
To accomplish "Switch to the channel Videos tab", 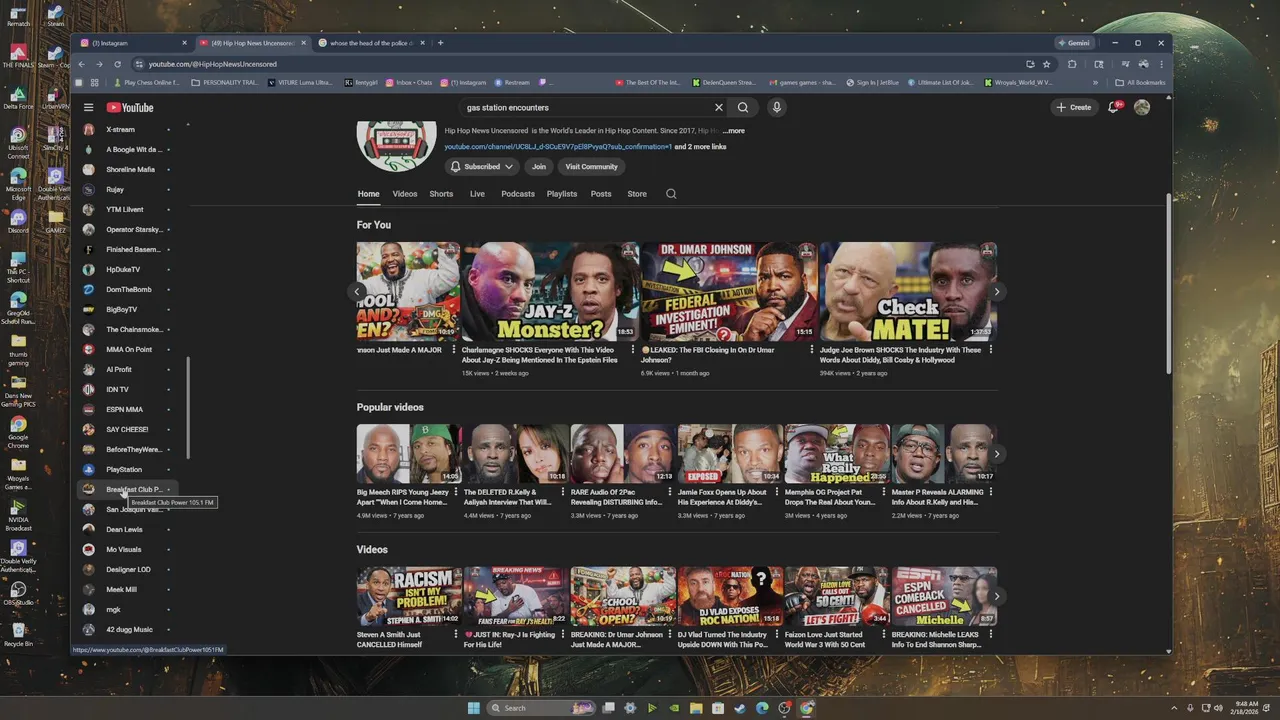I will [x=405, y=194].
